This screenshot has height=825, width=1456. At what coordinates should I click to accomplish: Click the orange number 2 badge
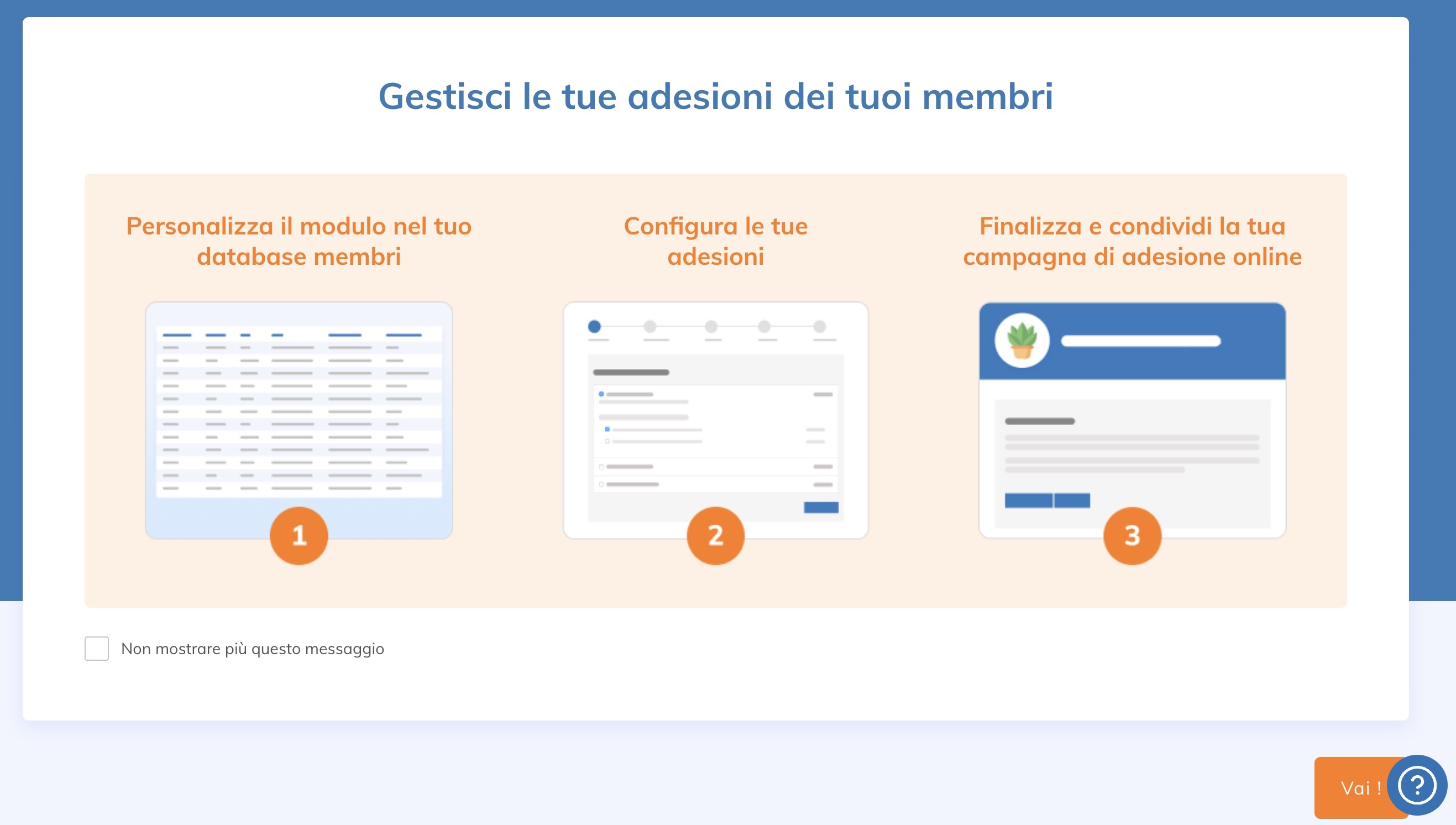(x=715, y=535)
